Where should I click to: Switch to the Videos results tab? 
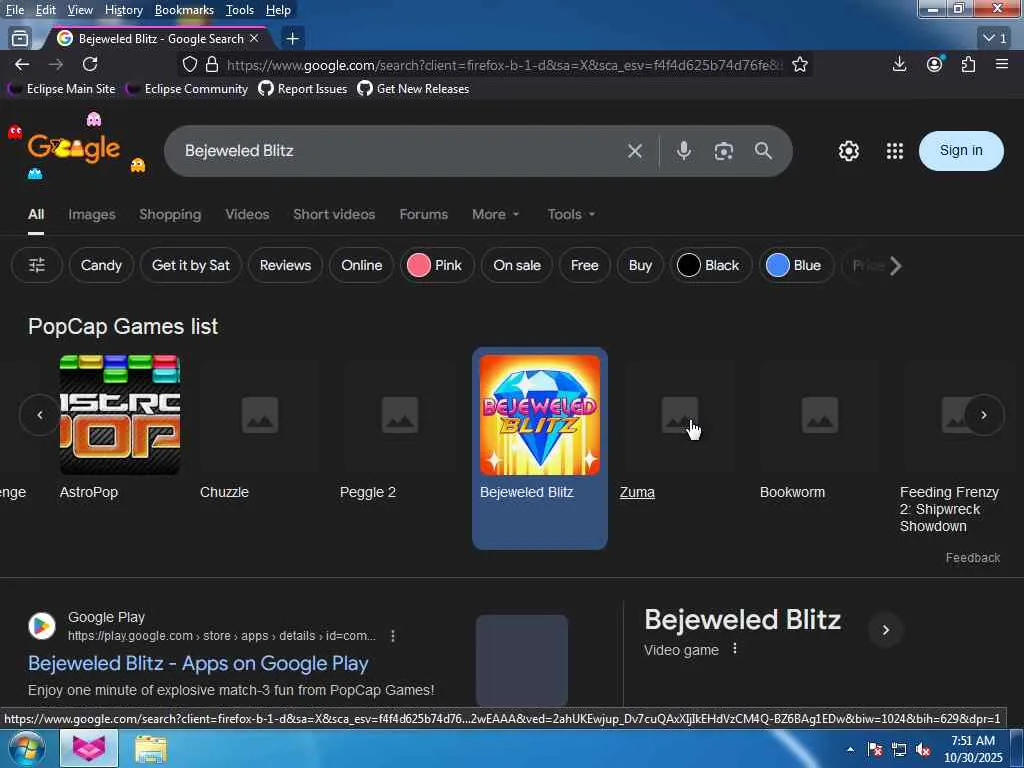[x=247, y=214]
